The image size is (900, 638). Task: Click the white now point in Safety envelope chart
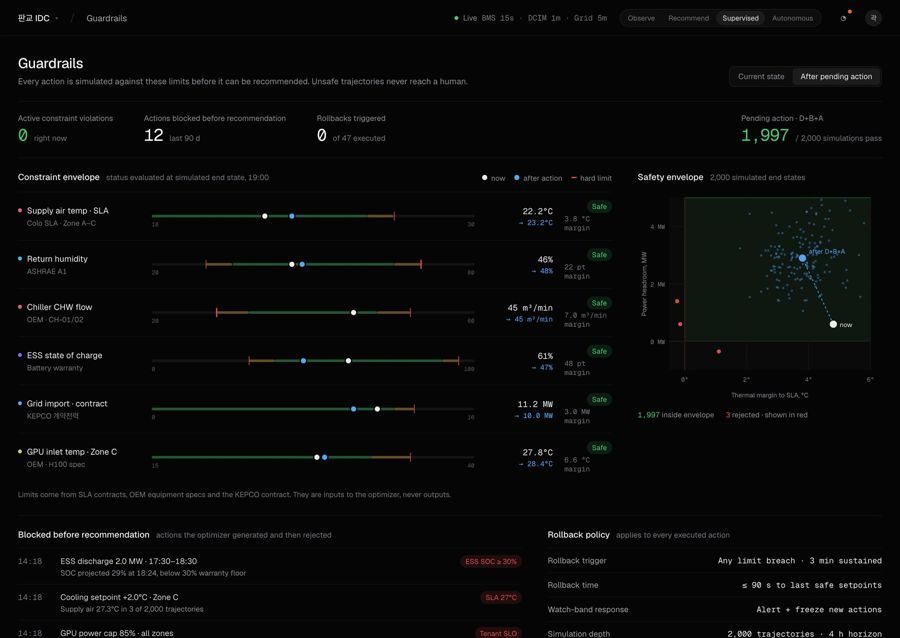click(833, 324)
